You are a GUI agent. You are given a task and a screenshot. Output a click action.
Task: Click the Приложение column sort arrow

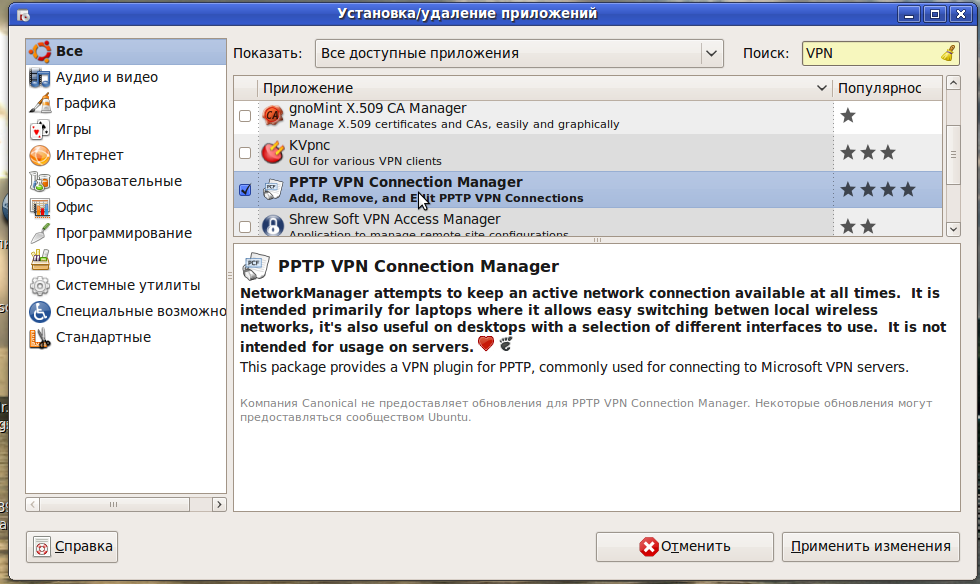[821, 88]
